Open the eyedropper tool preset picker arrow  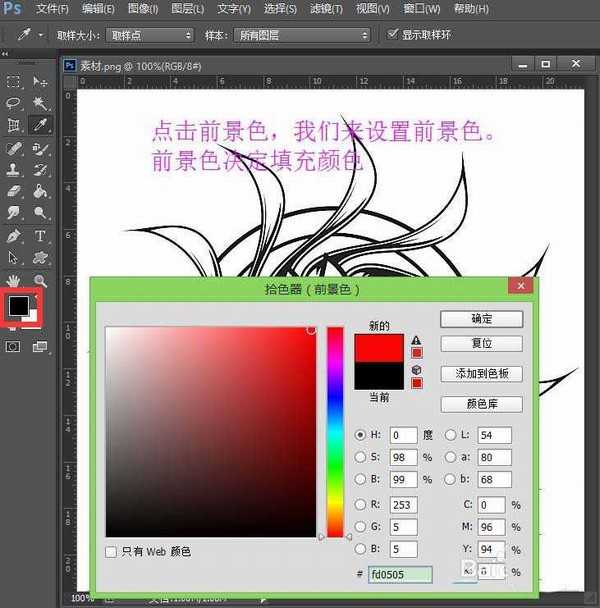pos(39,35)
